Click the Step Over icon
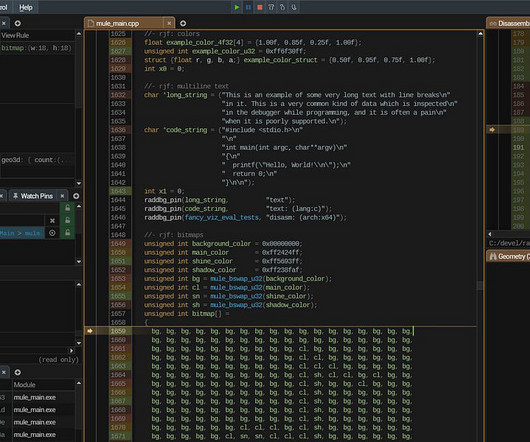 (271, 7)
